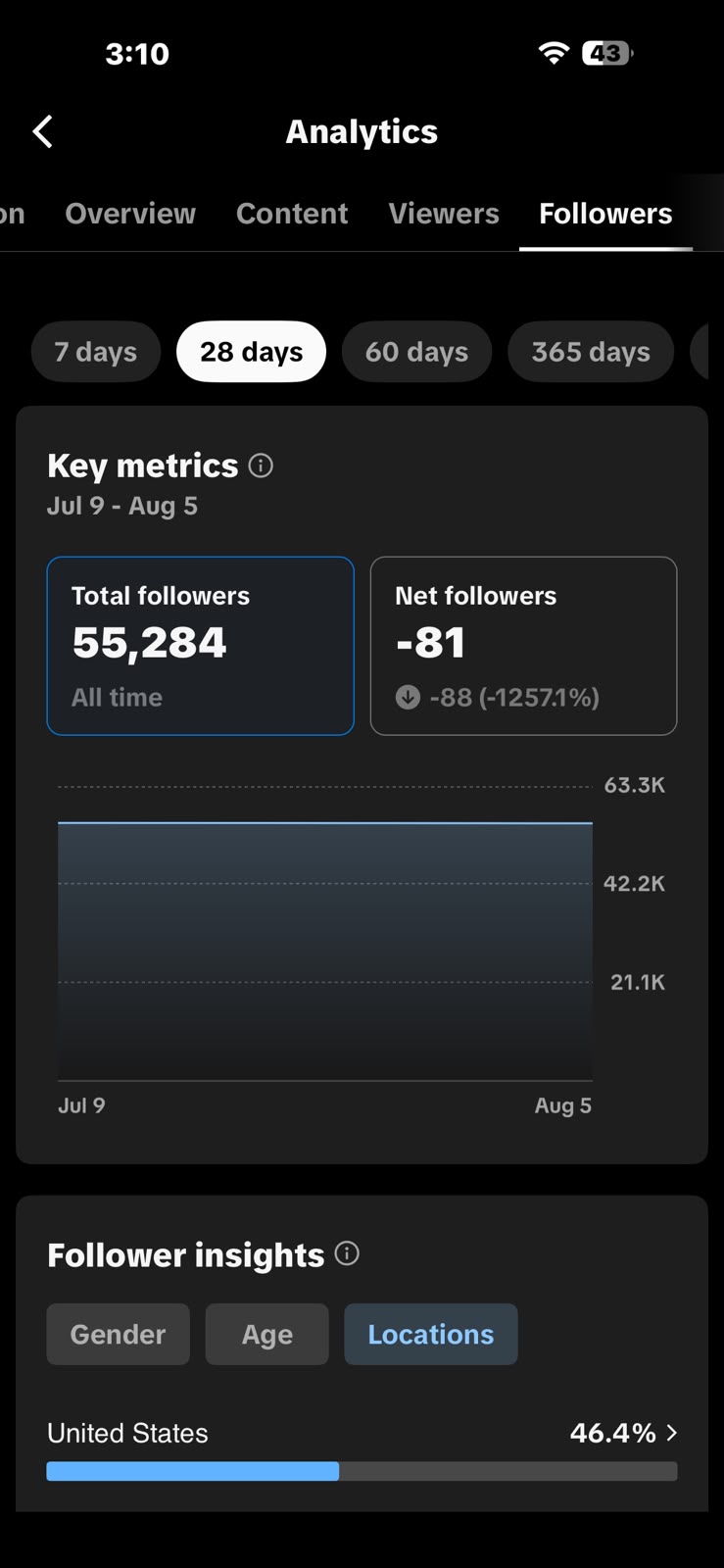Select the Followers tab
Image resolution: width=724 pixels, height=1568 pixels.
(605, 214)
